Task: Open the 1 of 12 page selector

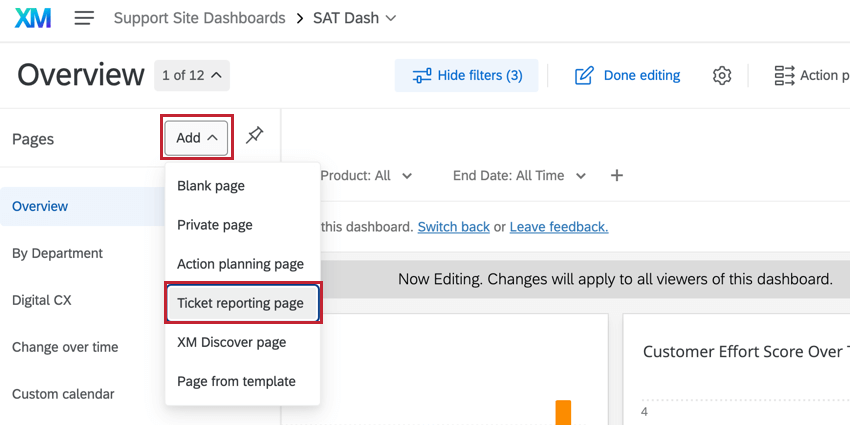Action: pyautogui.click(x=192, y=75)
